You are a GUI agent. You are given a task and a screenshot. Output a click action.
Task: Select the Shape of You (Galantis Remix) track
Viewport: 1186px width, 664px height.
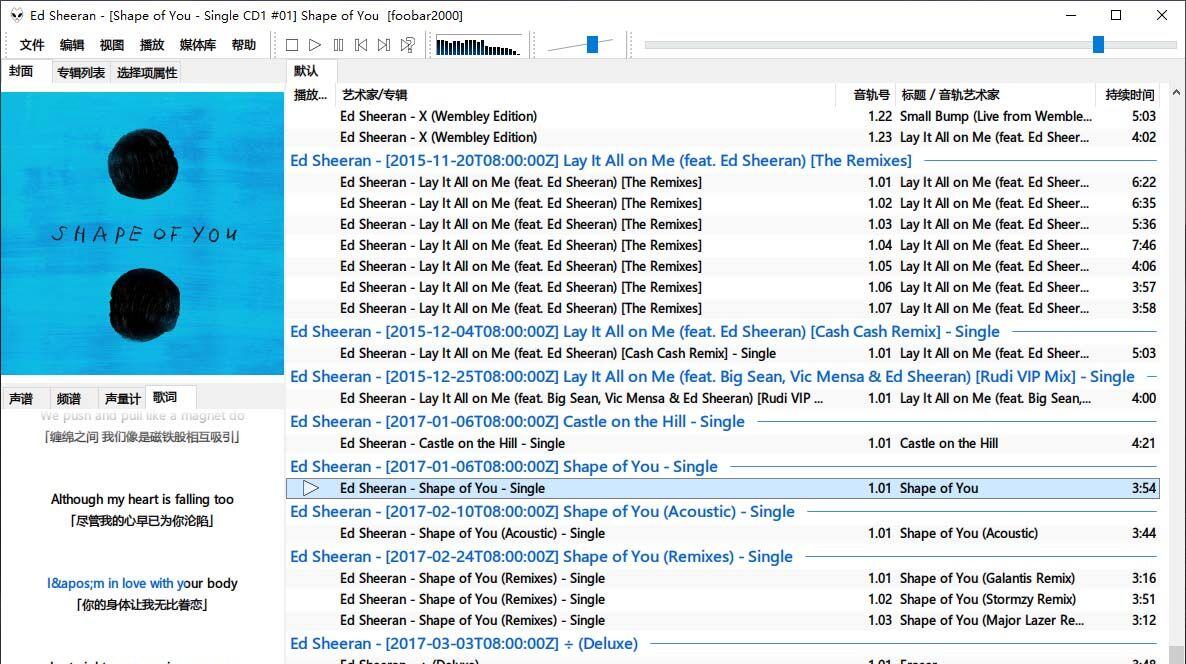tap(722, 579)
